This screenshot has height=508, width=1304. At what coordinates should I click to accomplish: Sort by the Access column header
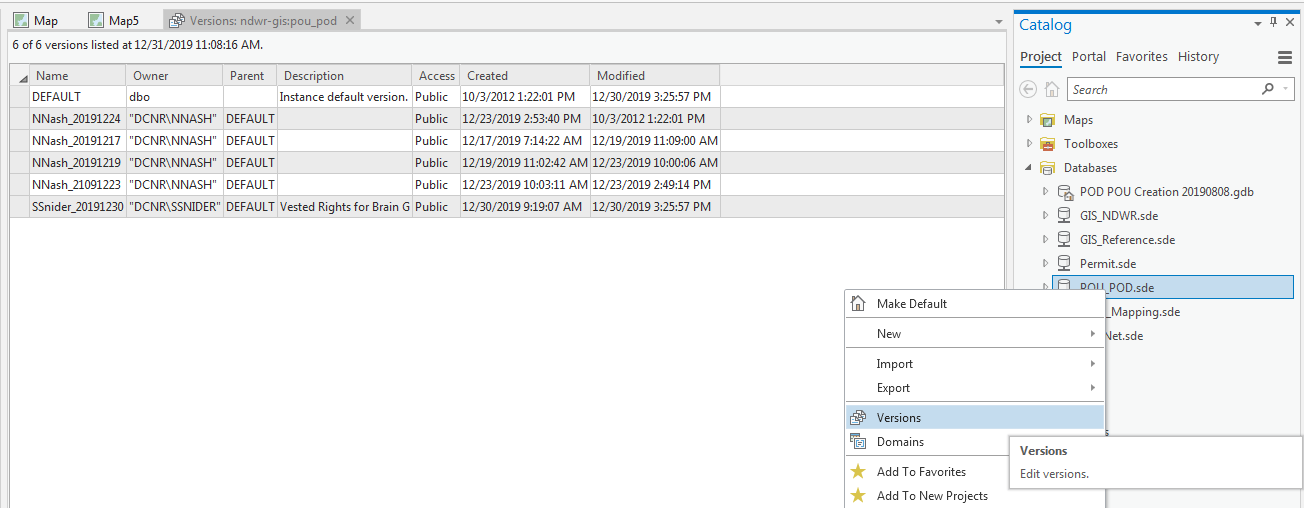pyautogui.click(x=436, y=76)
